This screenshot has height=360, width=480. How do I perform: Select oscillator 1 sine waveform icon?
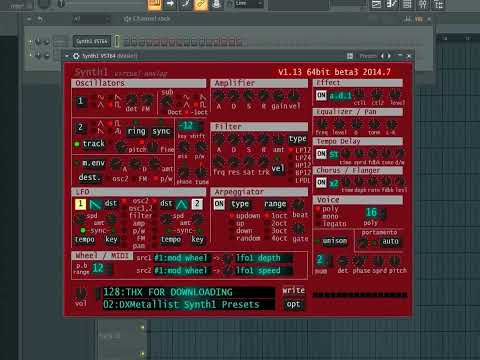pyautogui.click(x=100, y=97)
